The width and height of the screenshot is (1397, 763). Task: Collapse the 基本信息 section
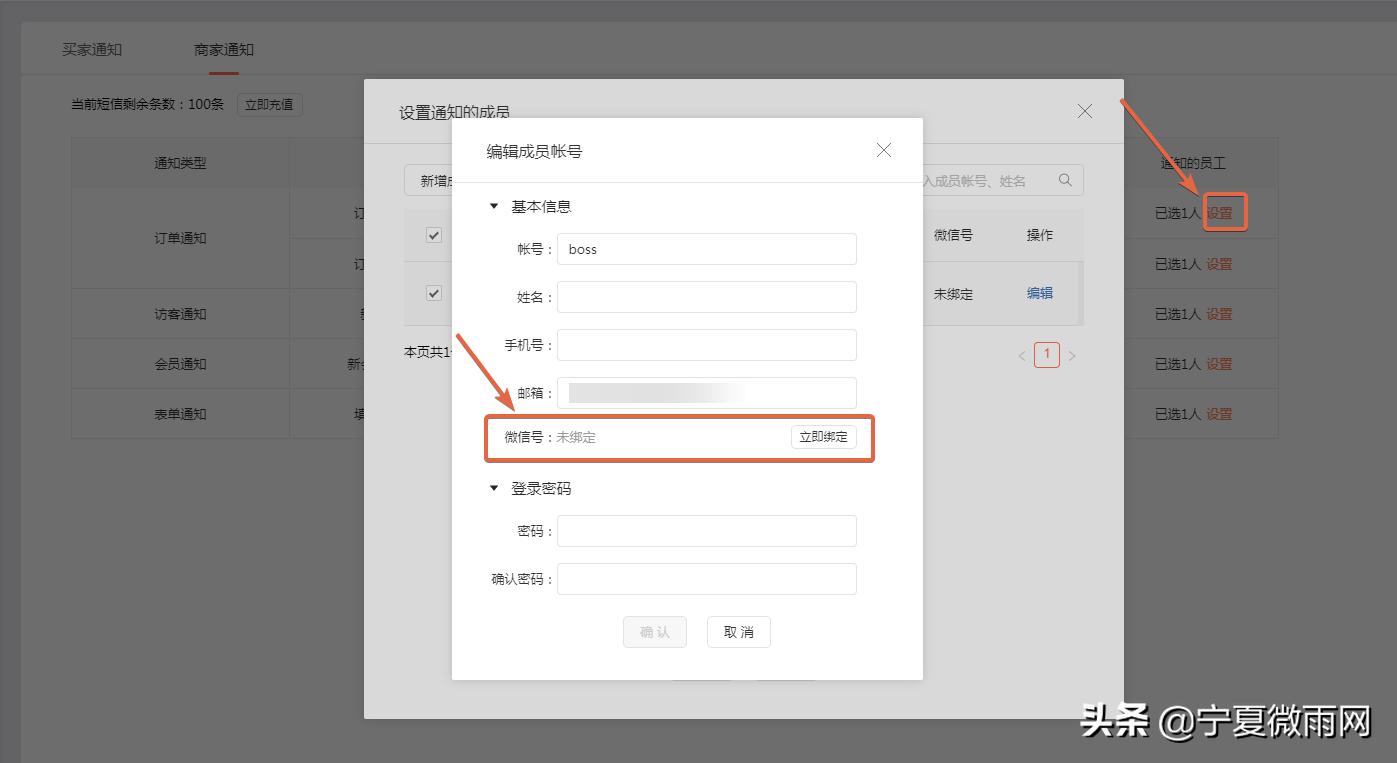[x=493, y=206]
